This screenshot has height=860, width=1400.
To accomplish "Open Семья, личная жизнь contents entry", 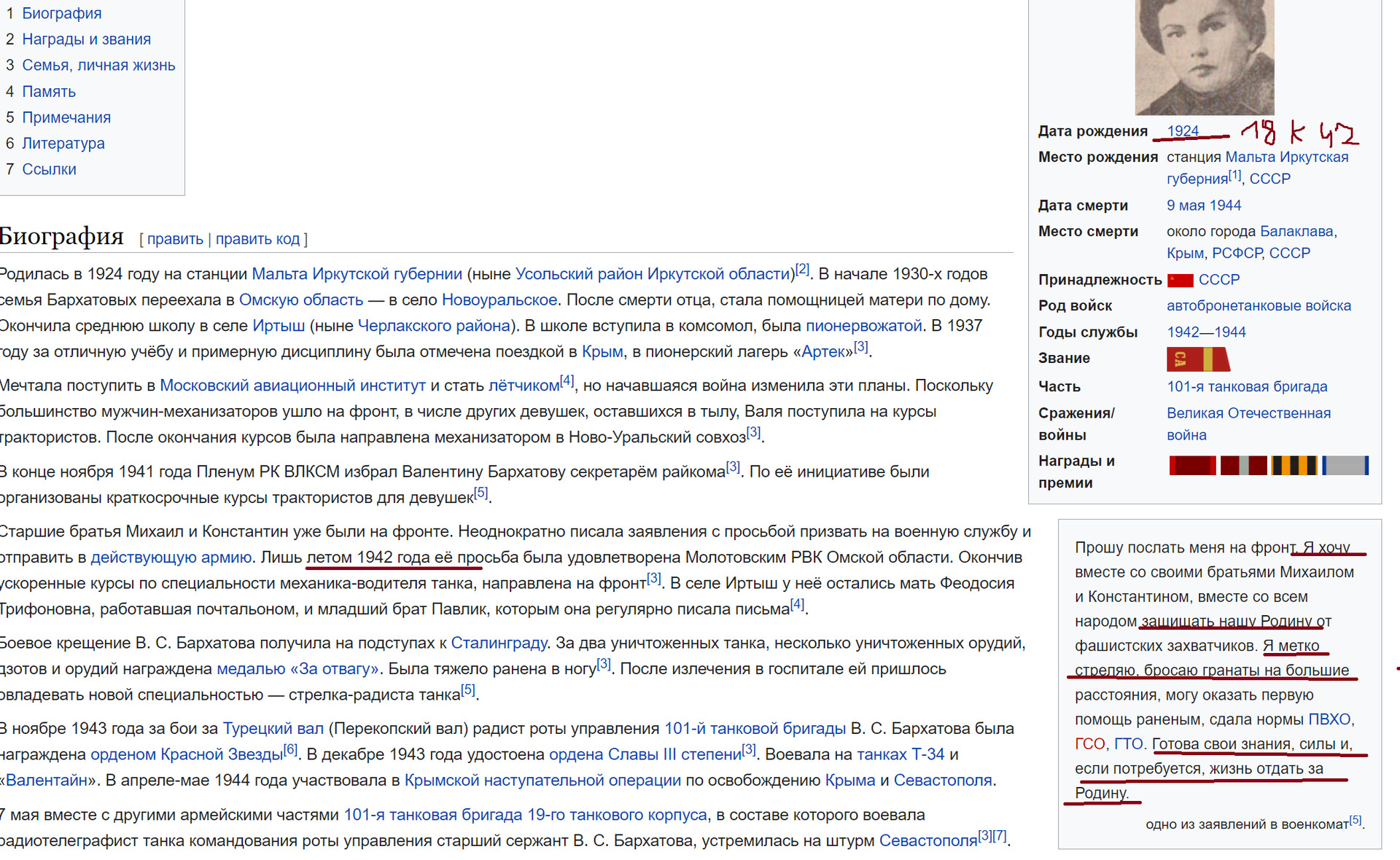I will [98, 65].
